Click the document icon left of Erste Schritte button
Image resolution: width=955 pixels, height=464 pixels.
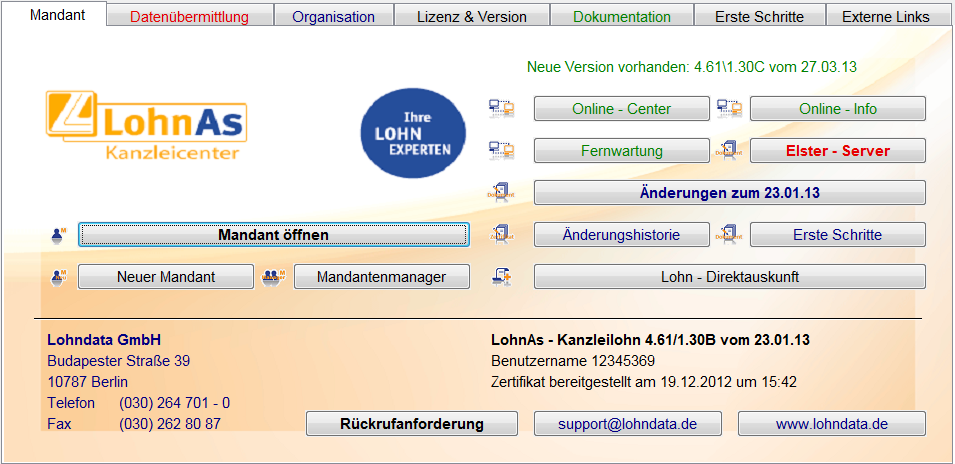pyautogui.click(x=730, y=234)
